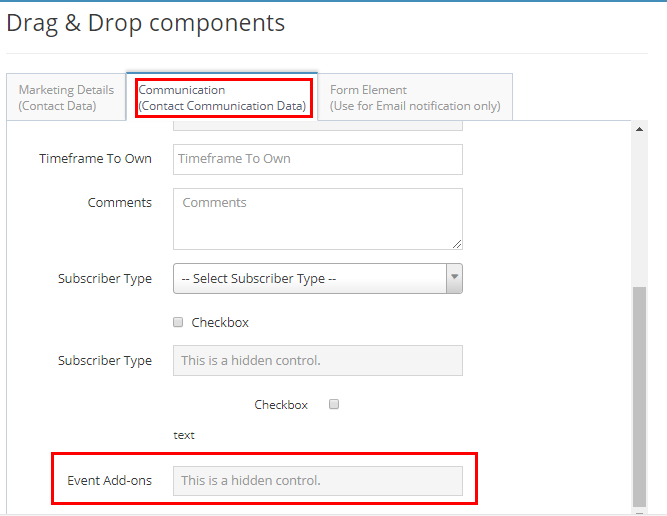Click the Subscriber Type hidden control field
Screen dimensions: 667x516
[x=317, y=361]
